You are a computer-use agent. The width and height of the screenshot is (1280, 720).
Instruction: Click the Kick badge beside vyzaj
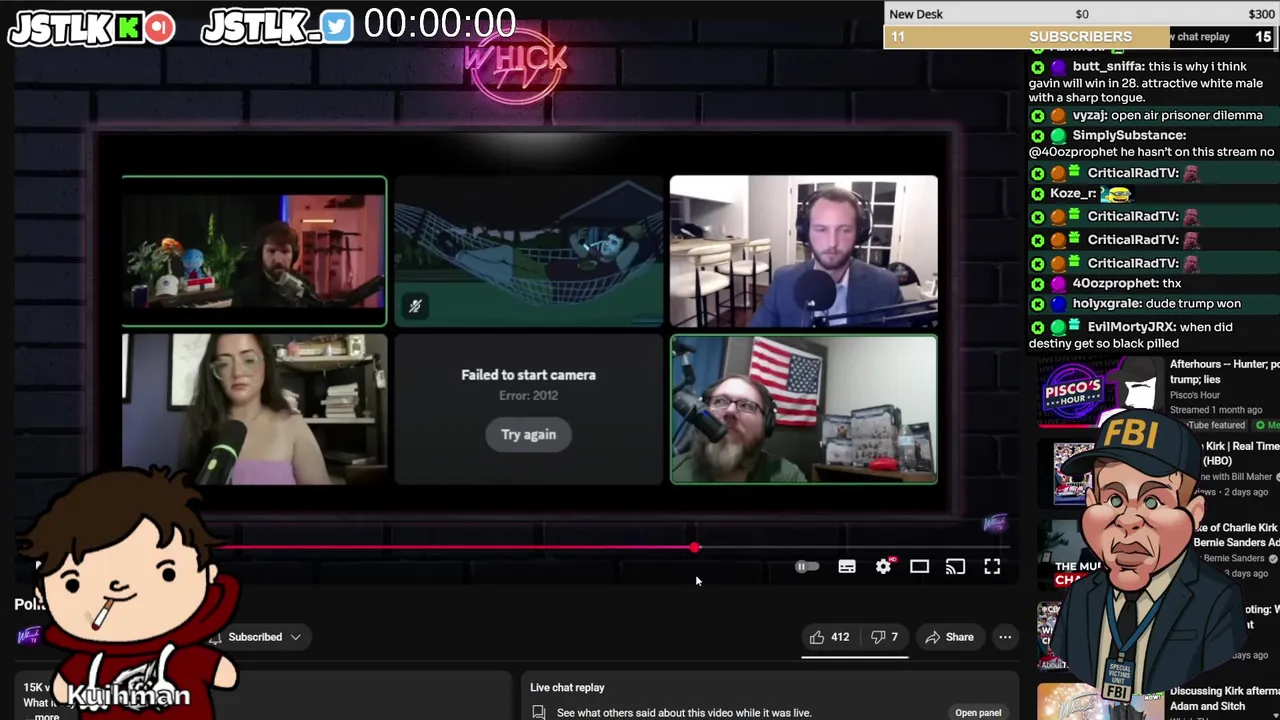pyautogui.click(x=1037, y=116)
